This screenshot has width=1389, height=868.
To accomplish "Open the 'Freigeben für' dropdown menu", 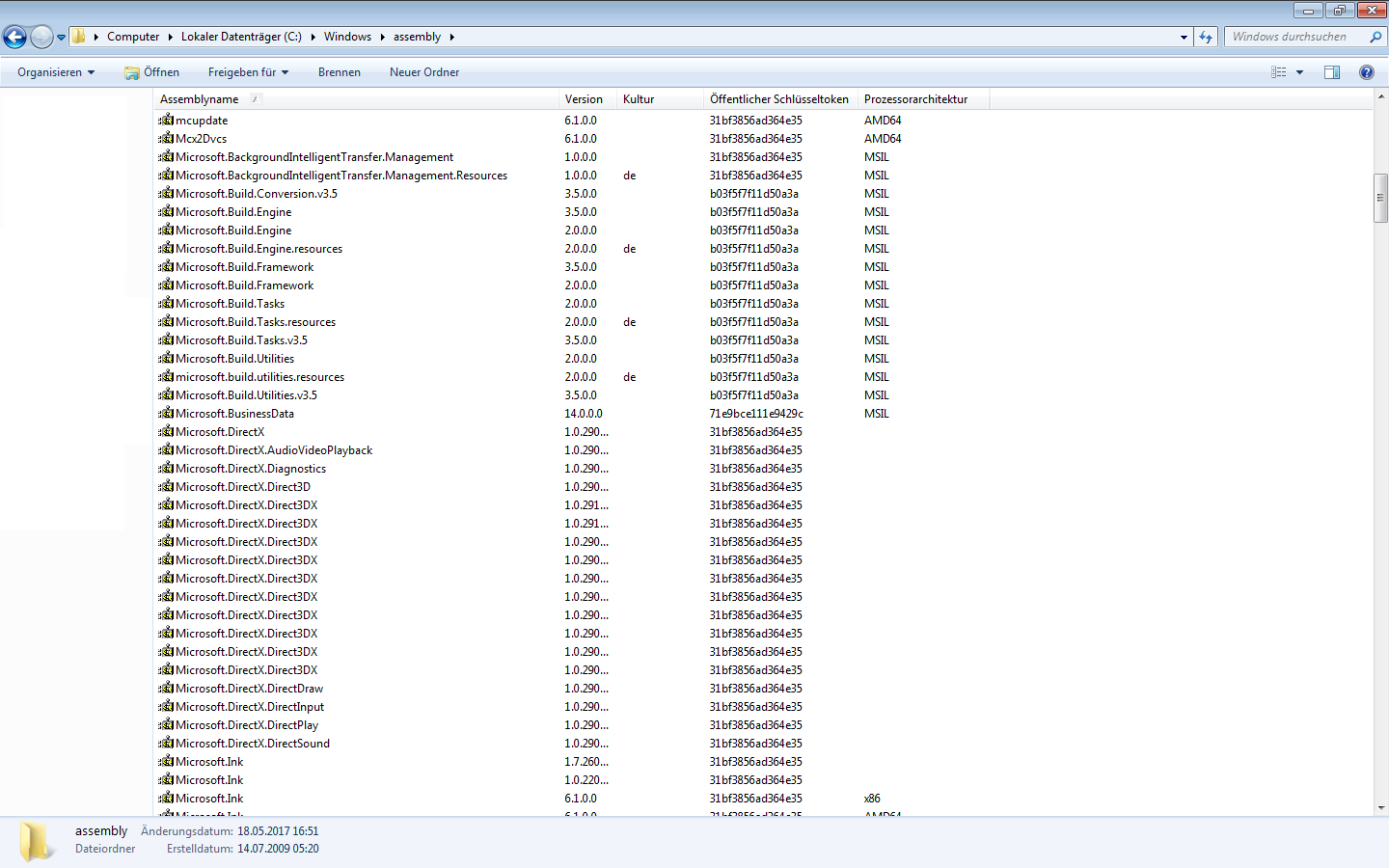I will click(248, 72).
